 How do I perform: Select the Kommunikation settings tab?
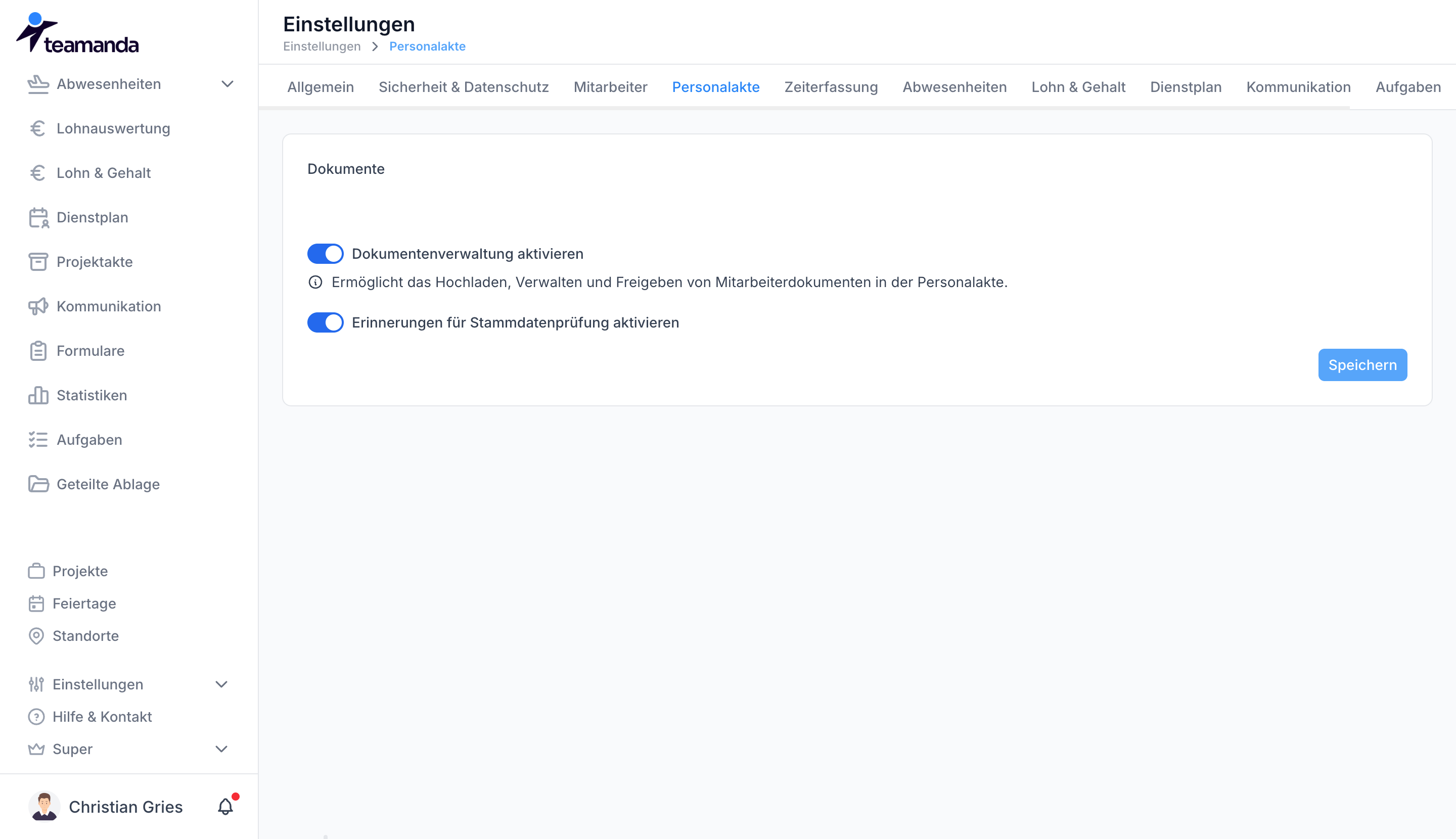1298,87
